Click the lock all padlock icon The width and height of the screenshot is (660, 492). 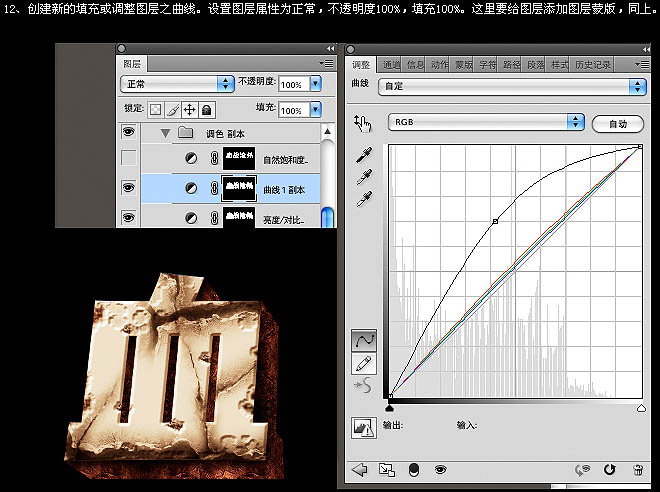[206, 108]
